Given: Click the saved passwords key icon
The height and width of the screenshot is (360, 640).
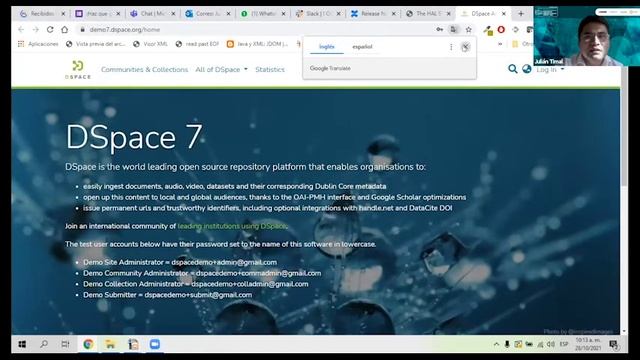Looking at the screenshot, I should (x=440, y=29).
